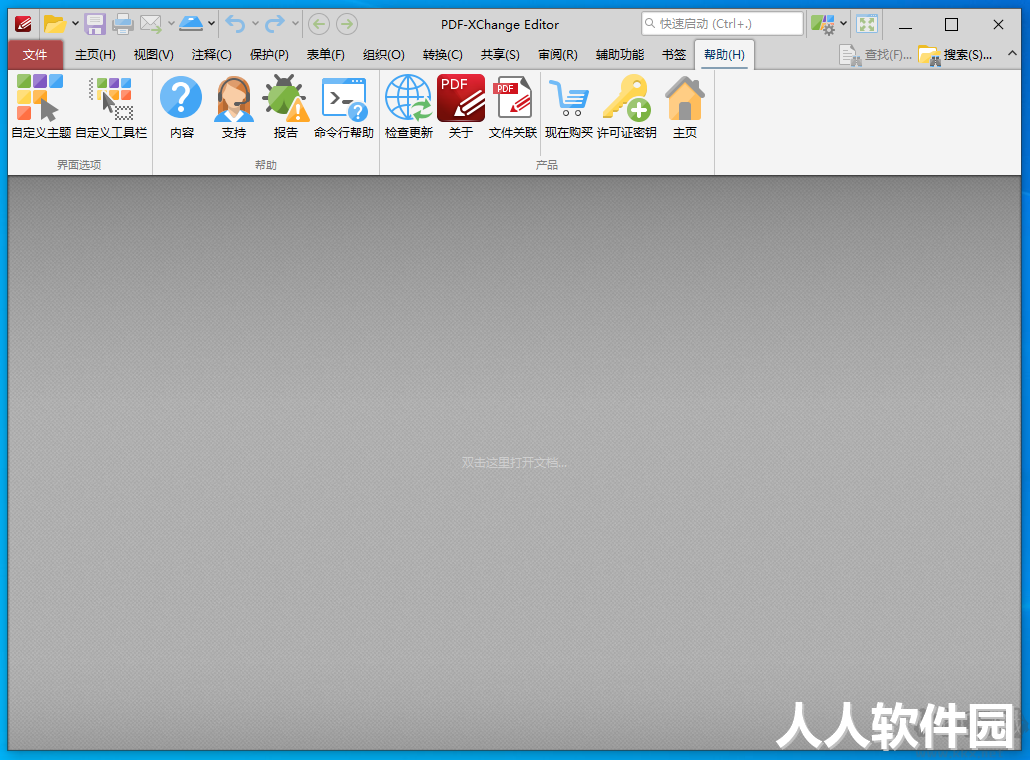This screenshot has height=760, width=1030.
Task: Click the print icon in quick toolbar
Action: click(123, 24)
